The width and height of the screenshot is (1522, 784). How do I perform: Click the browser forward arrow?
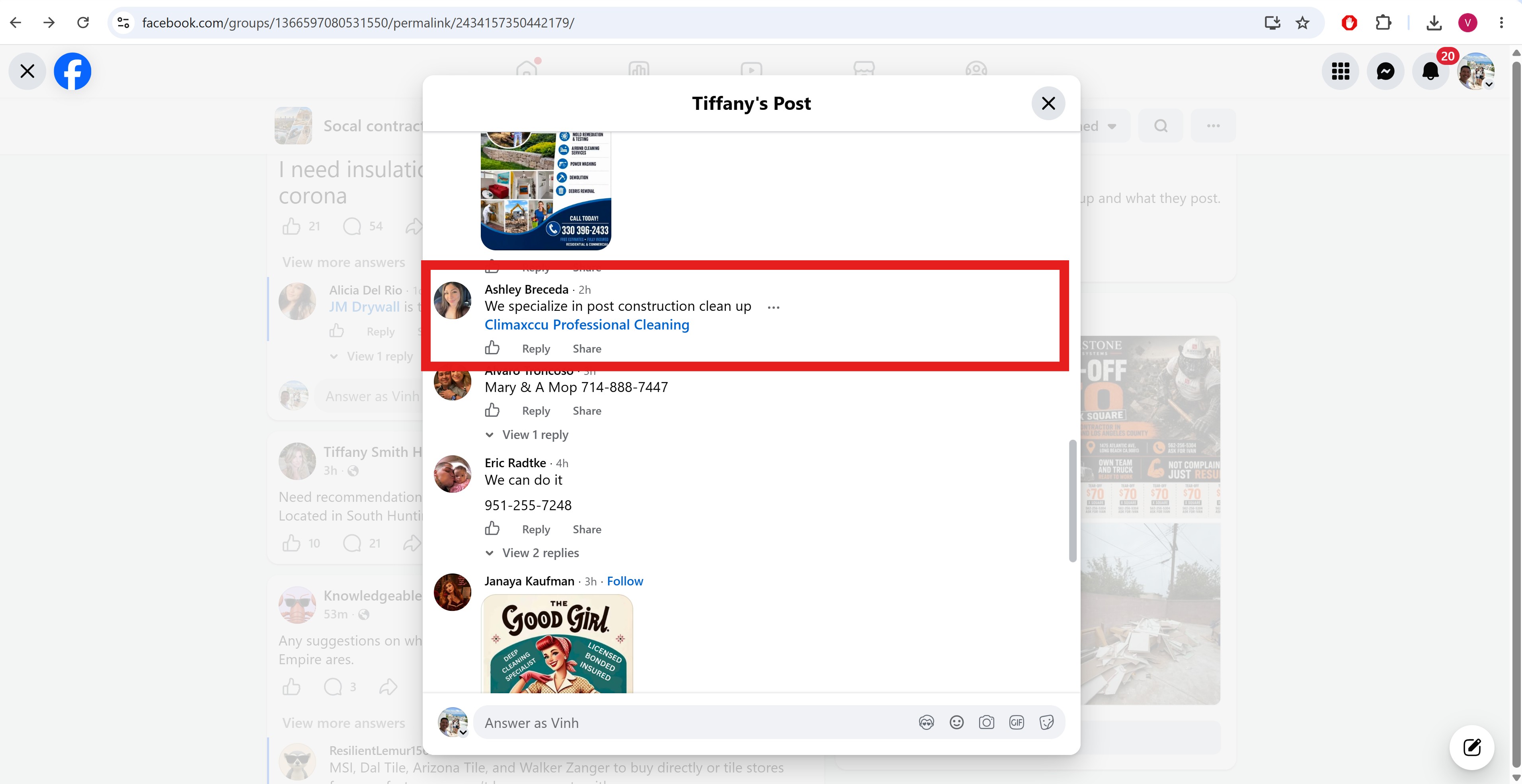click(x=49, y=22)
